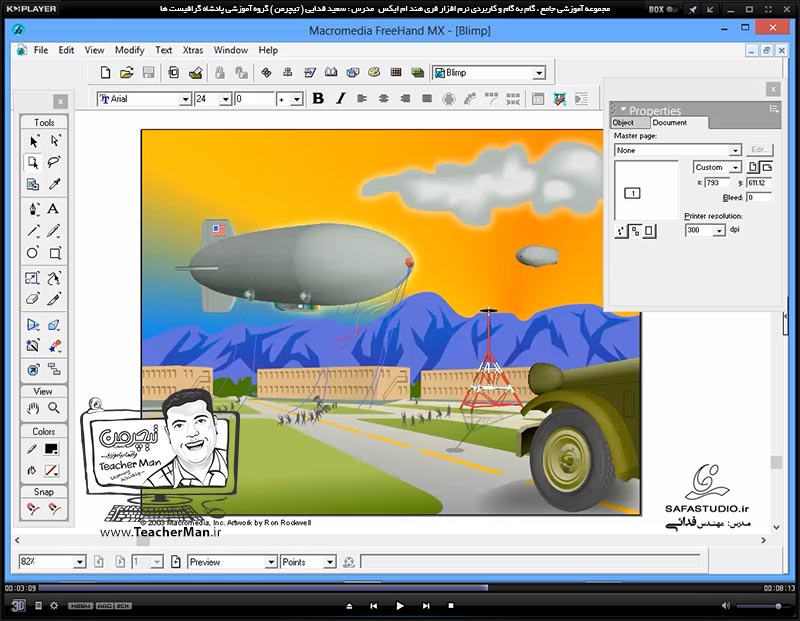
Task: Open the File menu
Action: 41,50
